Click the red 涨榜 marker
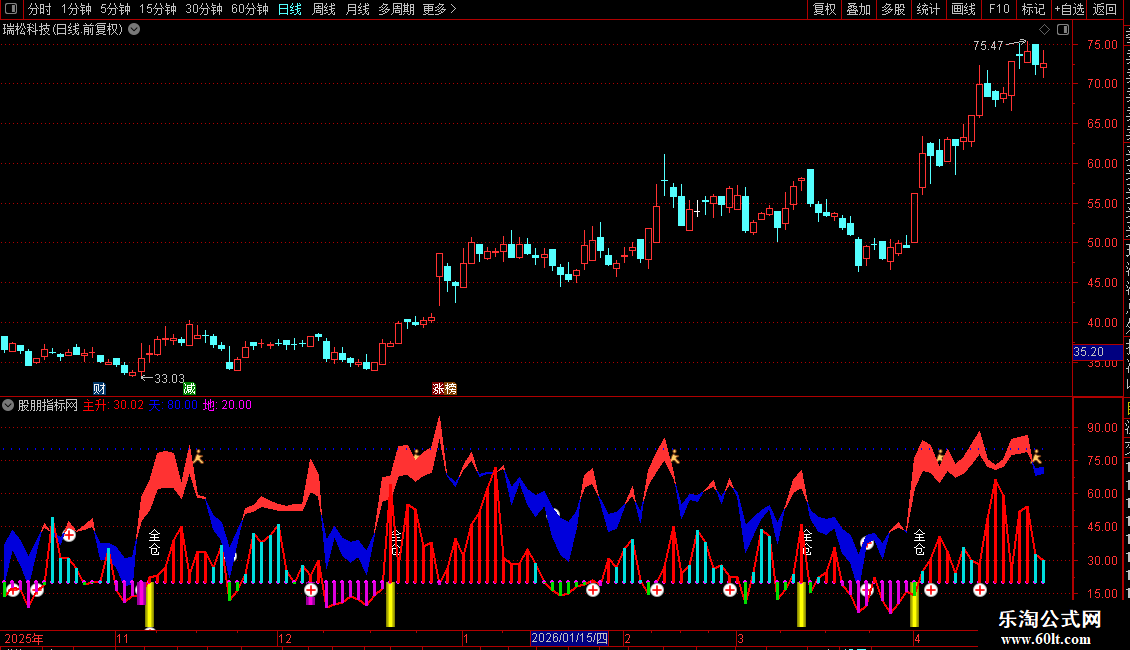This screenshot has width=1130, height=650. (x=445, y=388)
